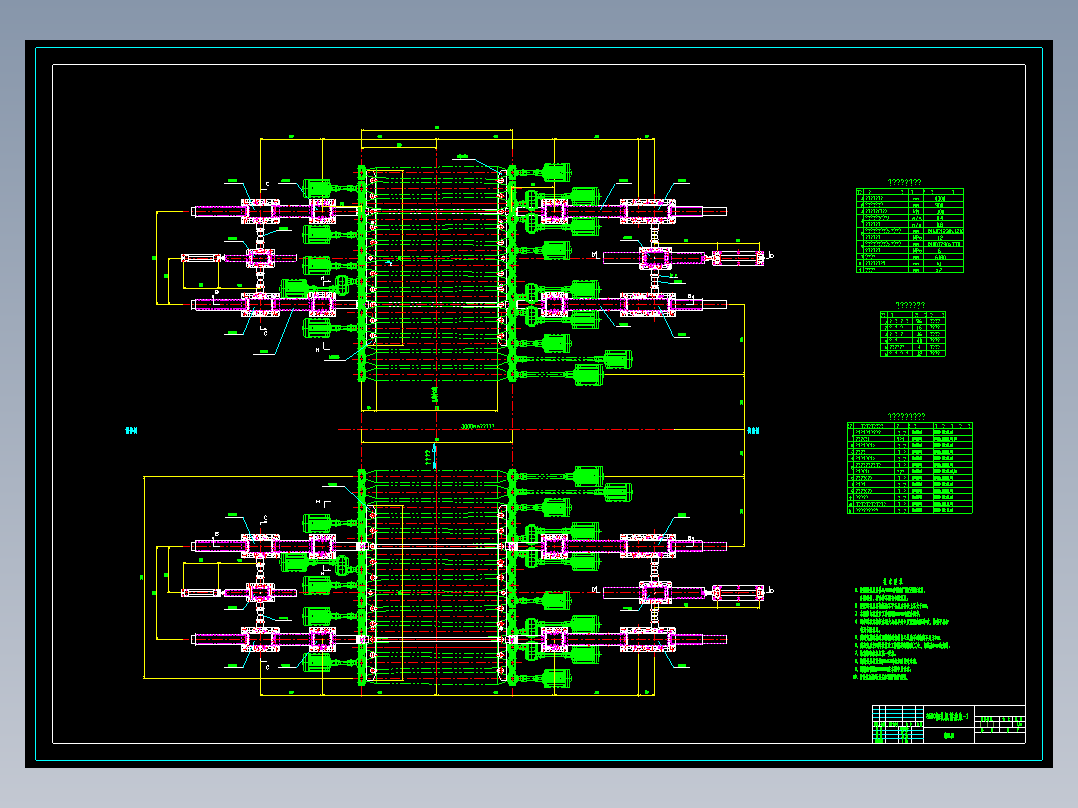This screenshot has width=1078, height=808.
Task: Select the small middle table on the right
Action: pos(912,334)
